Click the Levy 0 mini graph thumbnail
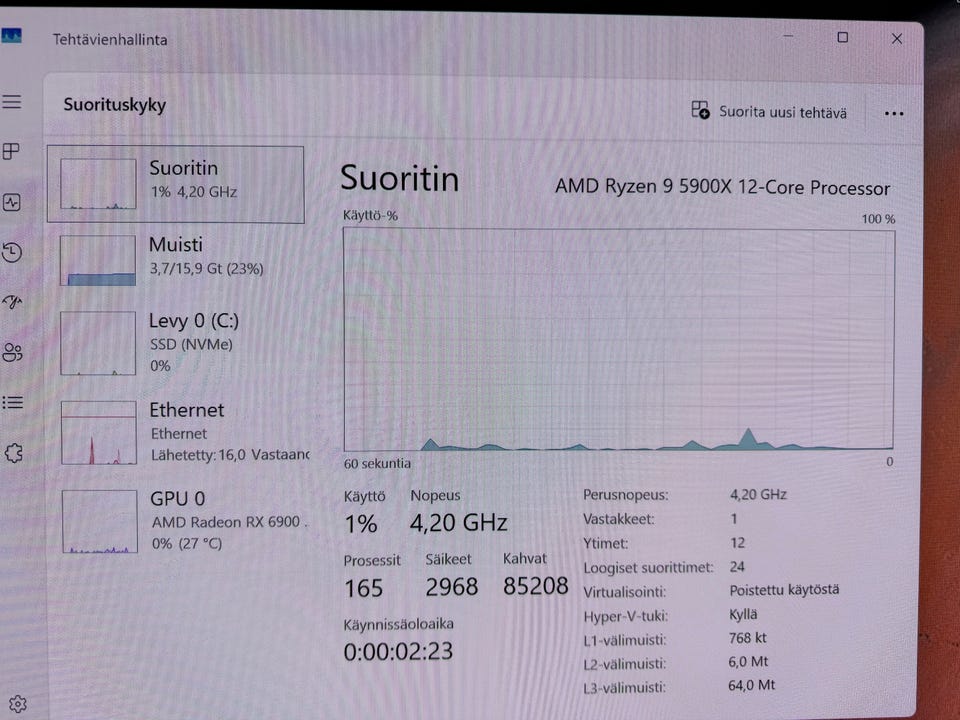Image resolution: width=960 pixels, height=720 pixels. click(x=98, y=343)
